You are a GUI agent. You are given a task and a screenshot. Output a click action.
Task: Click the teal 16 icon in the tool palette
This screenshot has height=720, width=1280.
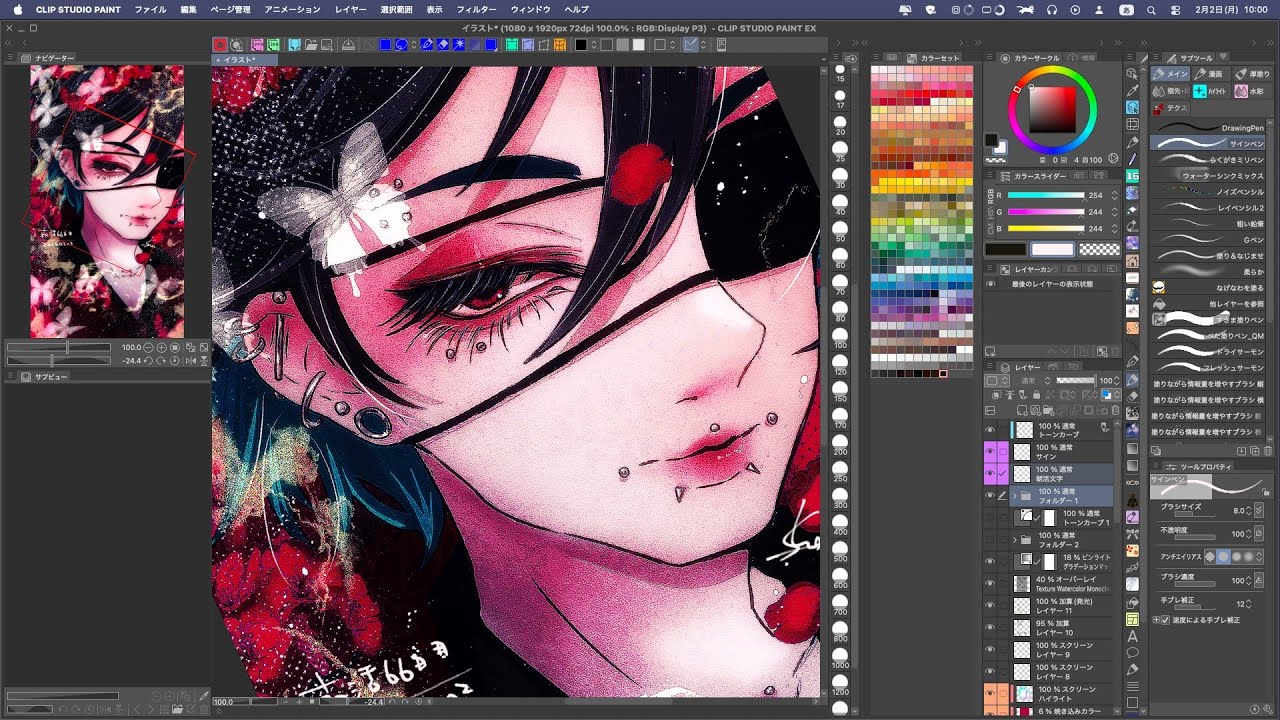coord(1132,175)
